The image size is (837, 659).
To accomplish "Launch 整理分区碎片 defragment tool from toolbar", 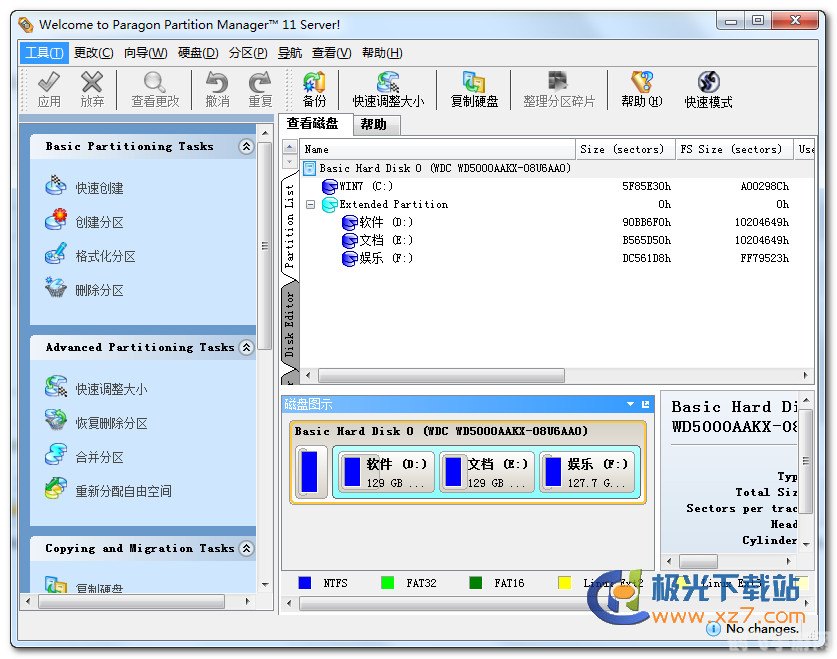I will (556, 87).
